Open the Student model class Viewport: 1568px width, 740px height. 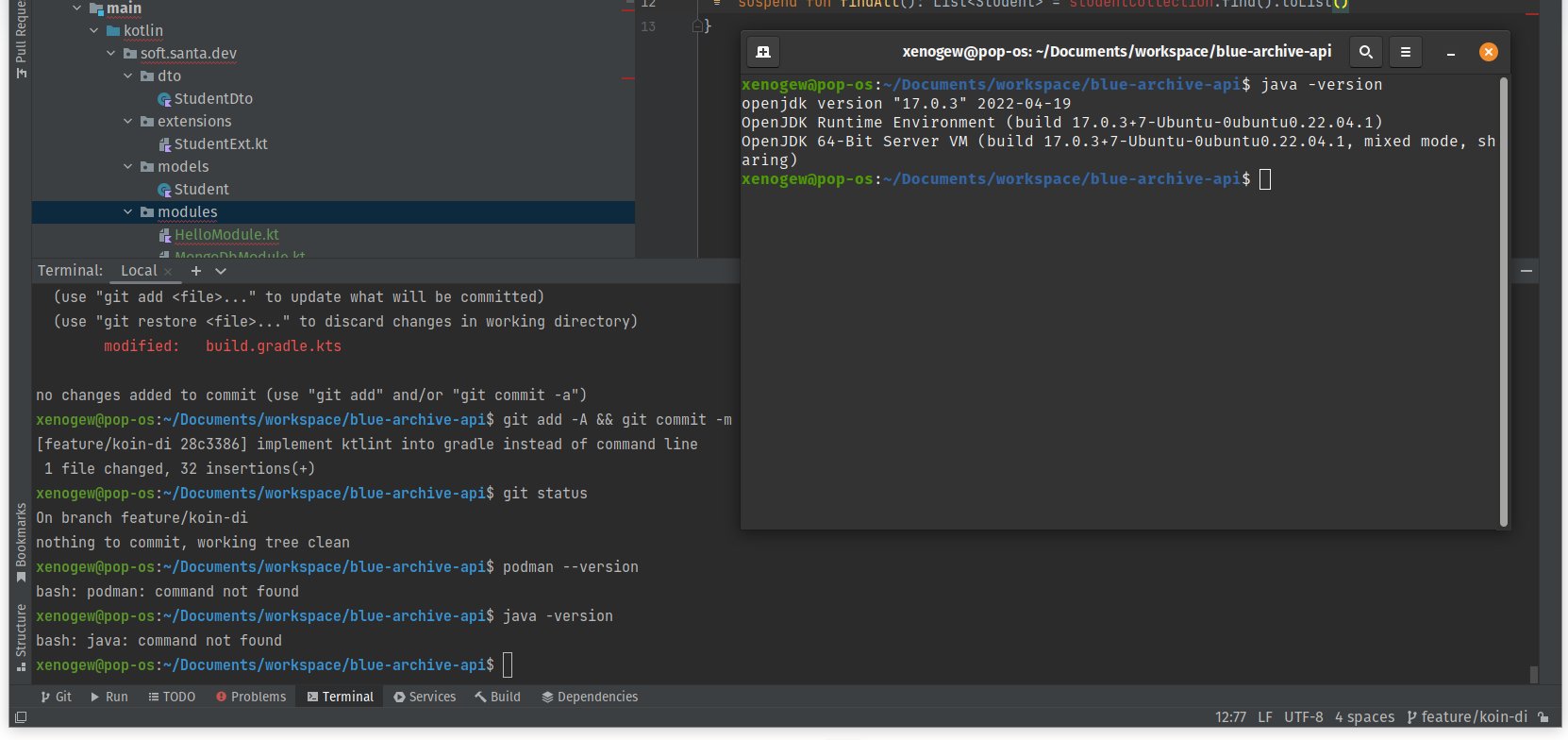point(201,189)
